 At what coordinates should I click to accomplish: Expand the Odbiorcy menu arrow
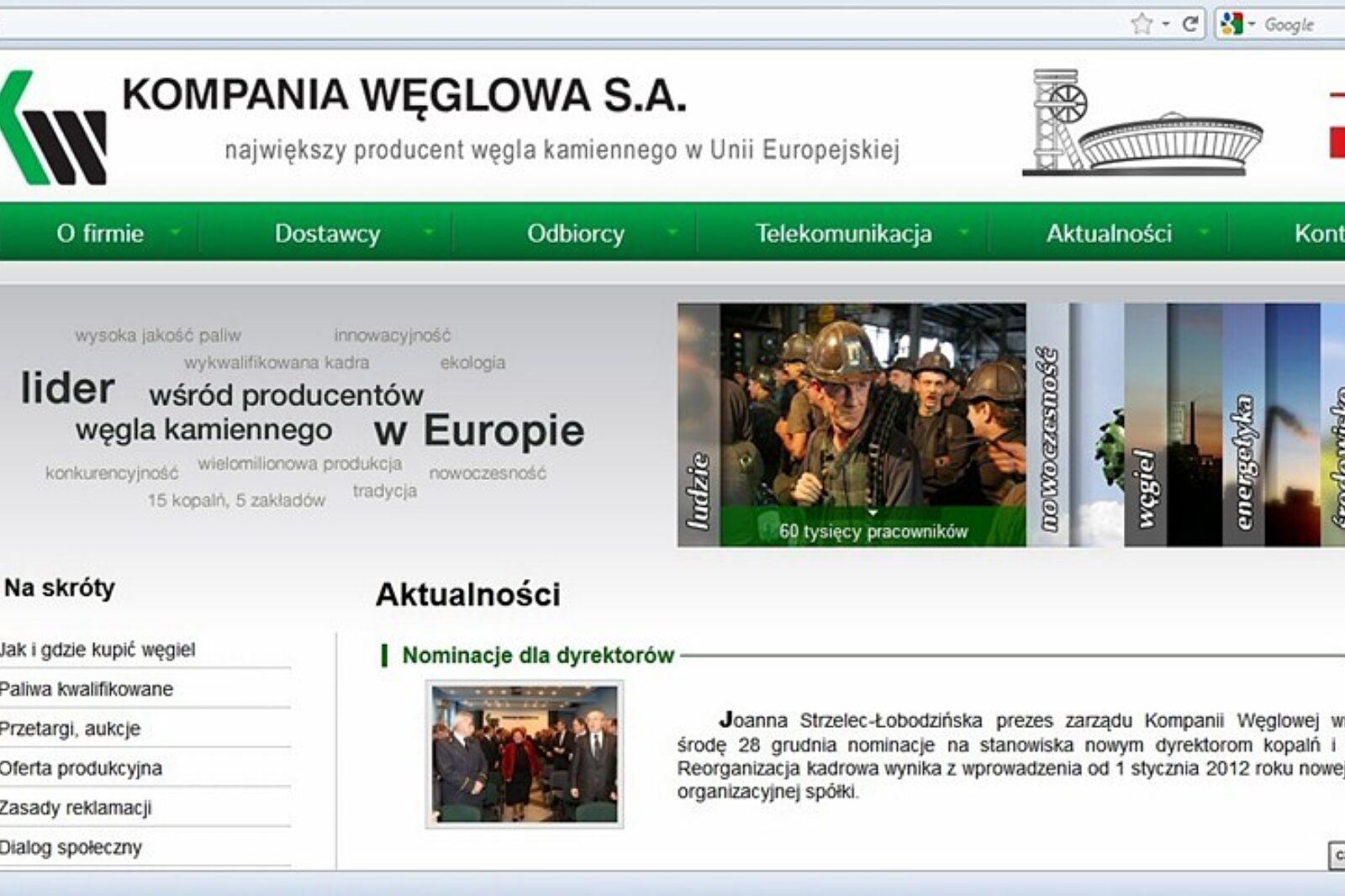[x=672, y=235]
